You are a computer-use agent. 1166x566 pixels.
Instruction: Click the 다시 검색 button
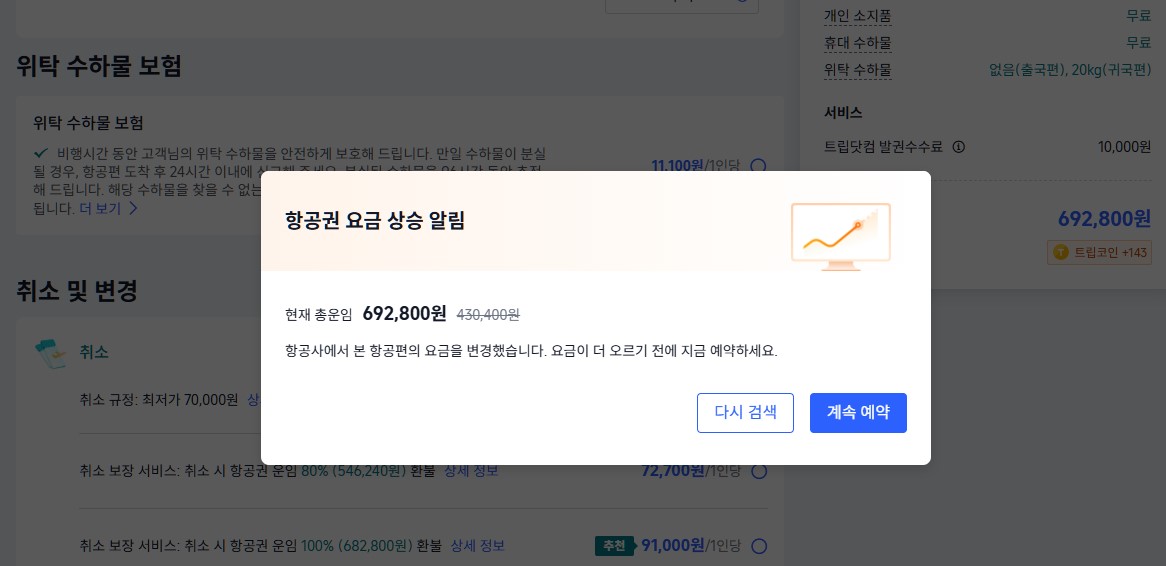pyautogui.click(x=745, y=413)
